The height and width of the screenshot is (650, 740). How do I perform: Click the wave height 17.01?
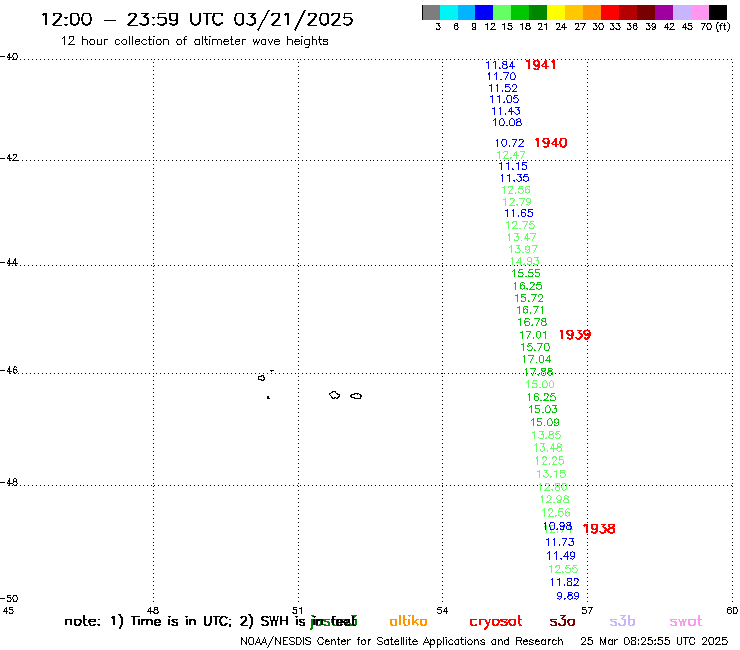tap(533, 335)
